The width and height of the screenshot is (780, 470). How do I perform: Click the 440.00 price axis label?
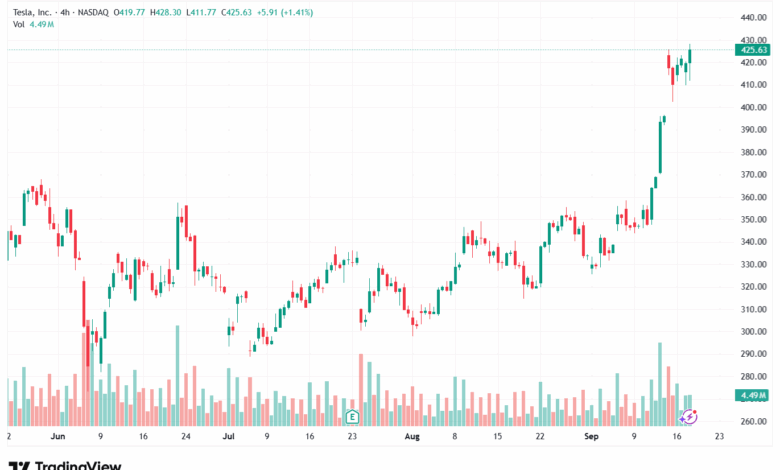point(755,17)
